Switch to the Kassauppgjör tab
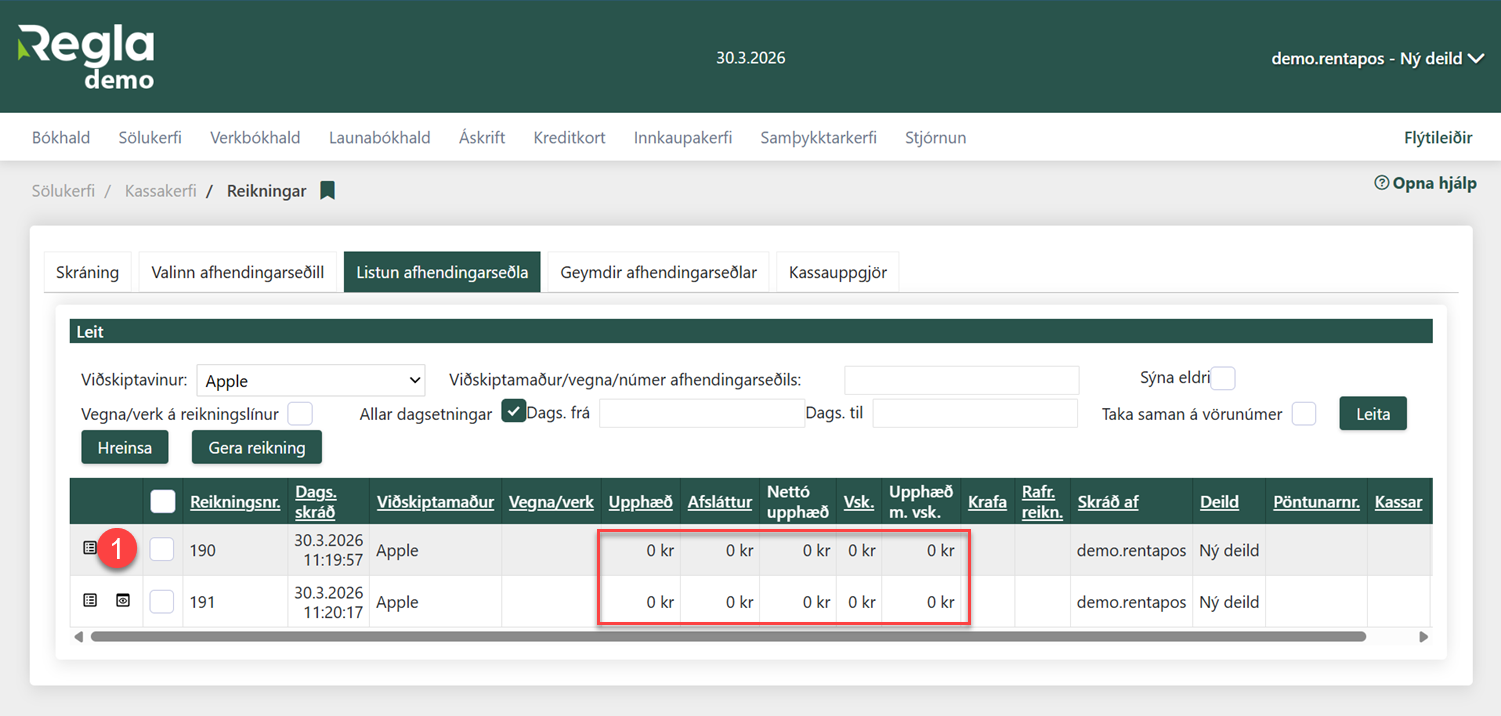The image size is (1501, 716). coord(837,272)
